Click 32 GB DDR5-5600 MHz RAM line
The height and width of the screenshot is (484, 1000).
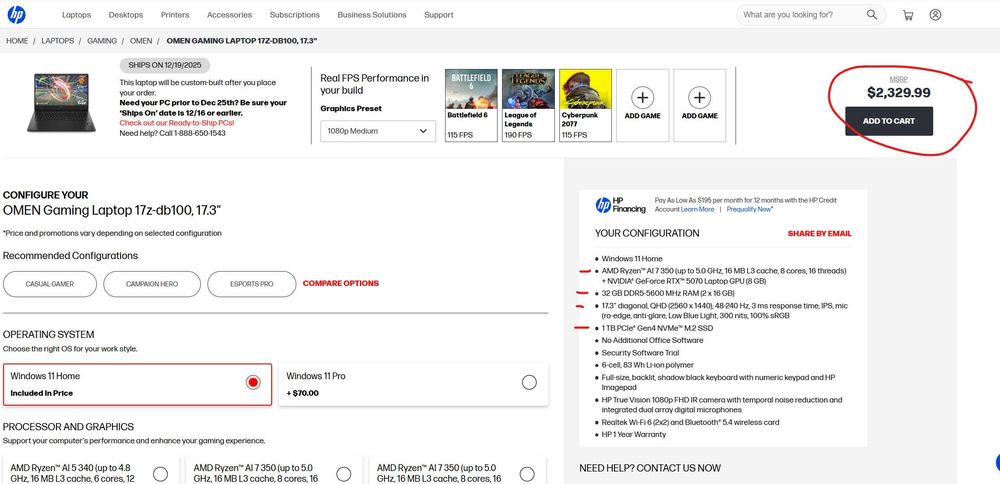[668, 293]
